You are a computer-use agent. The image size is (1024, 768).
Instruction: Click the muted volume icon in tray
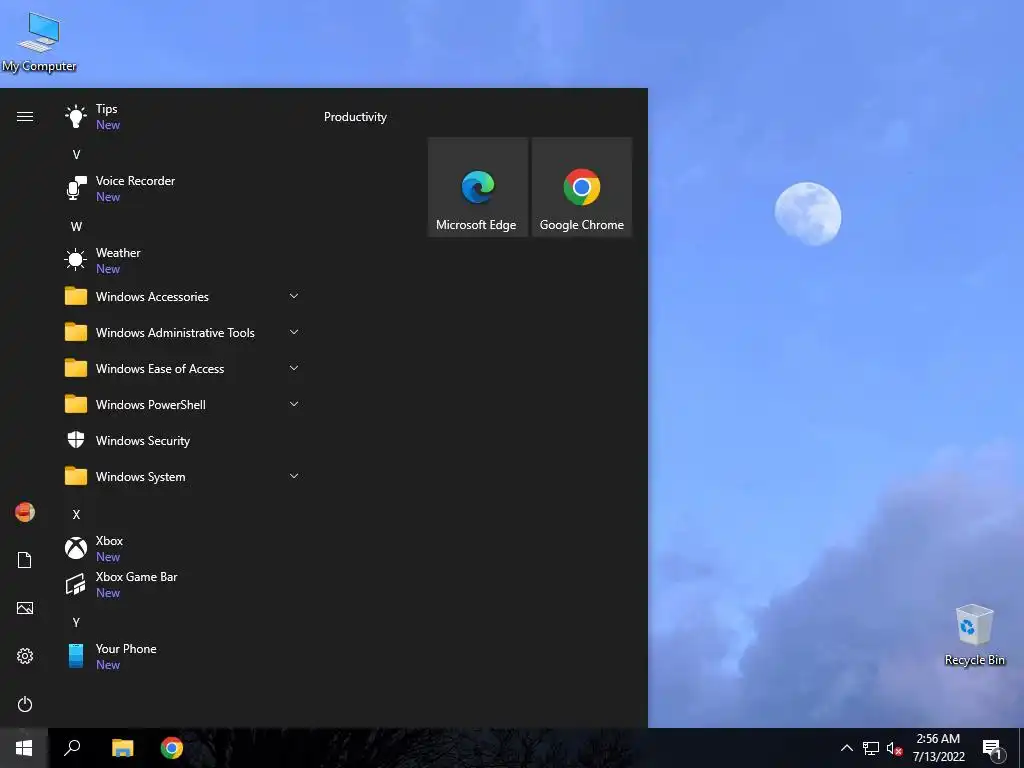pyautogui.click(x=894, y=748)
